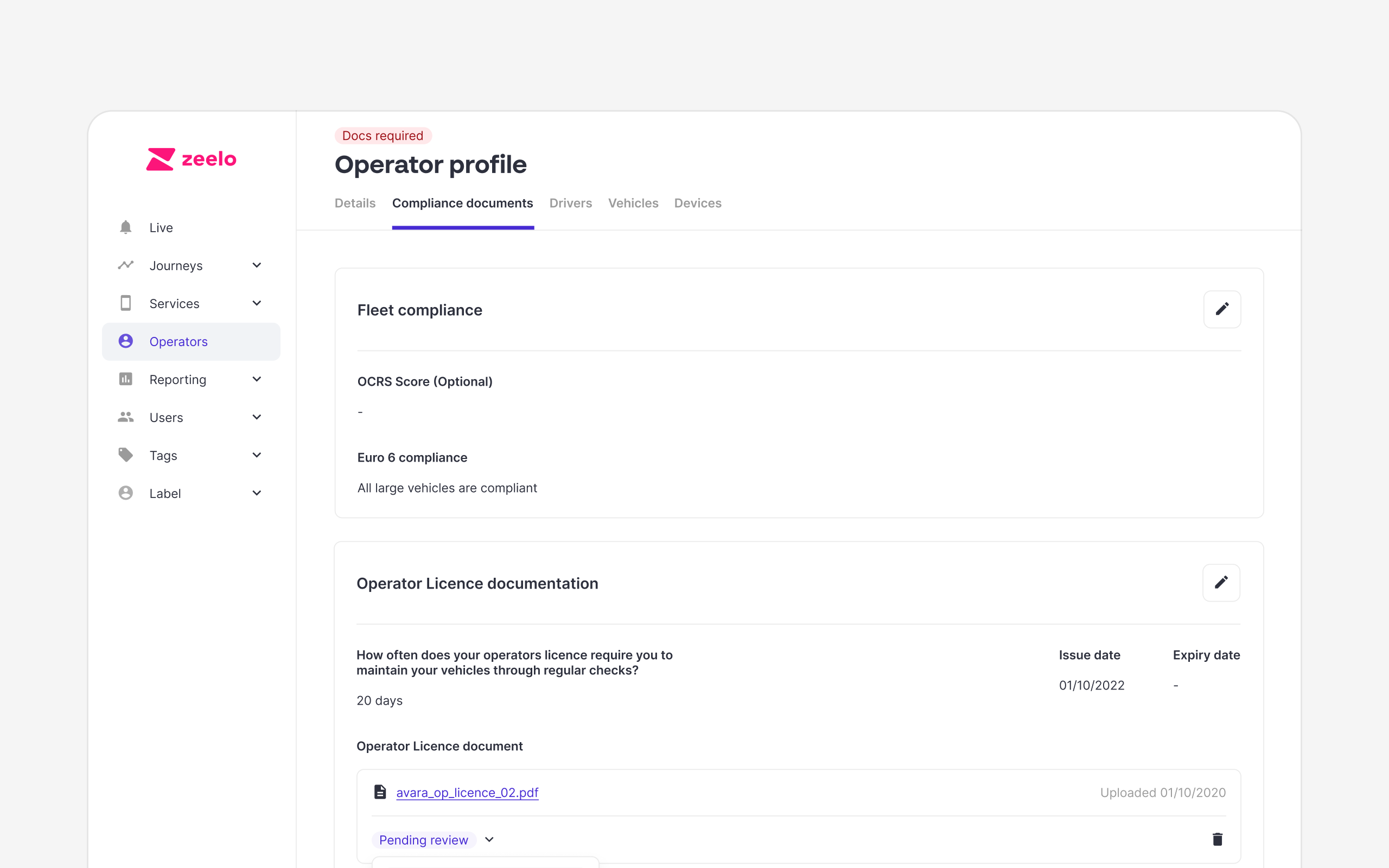Expand the Reporting menu chevron

pos(257,379)
